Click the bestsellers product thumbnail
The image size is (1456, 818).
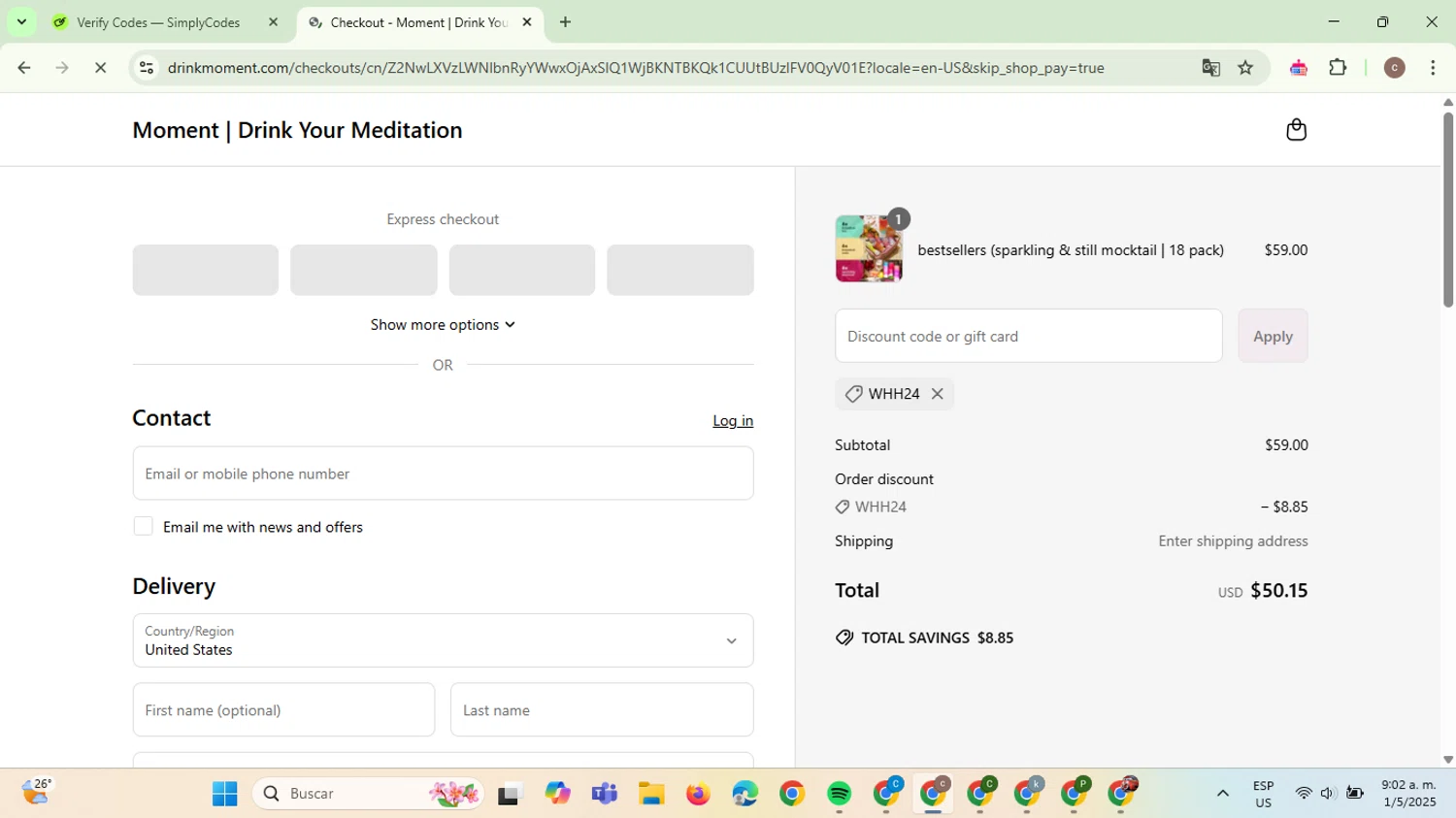click(x=869, y=249)
